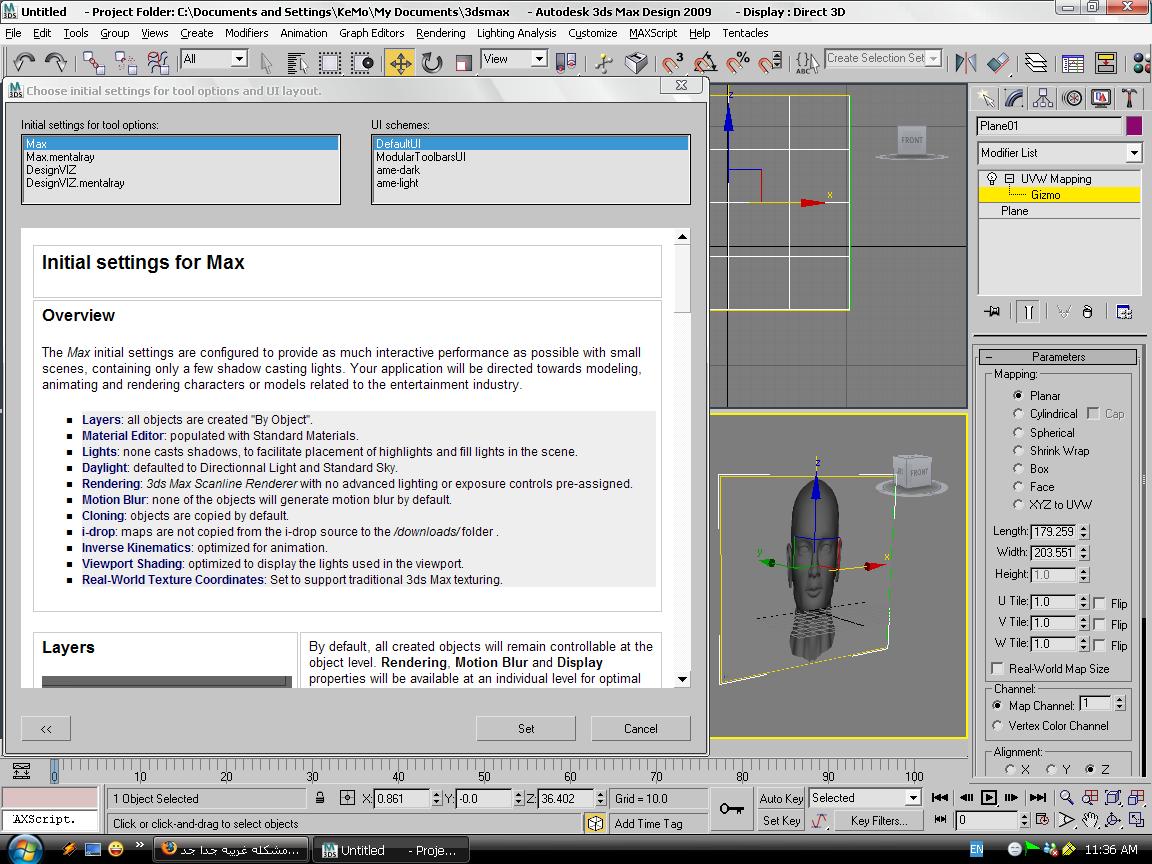Toggle the Percent Snap tool
Screen dimensions: 1152x864
point(738,62)
